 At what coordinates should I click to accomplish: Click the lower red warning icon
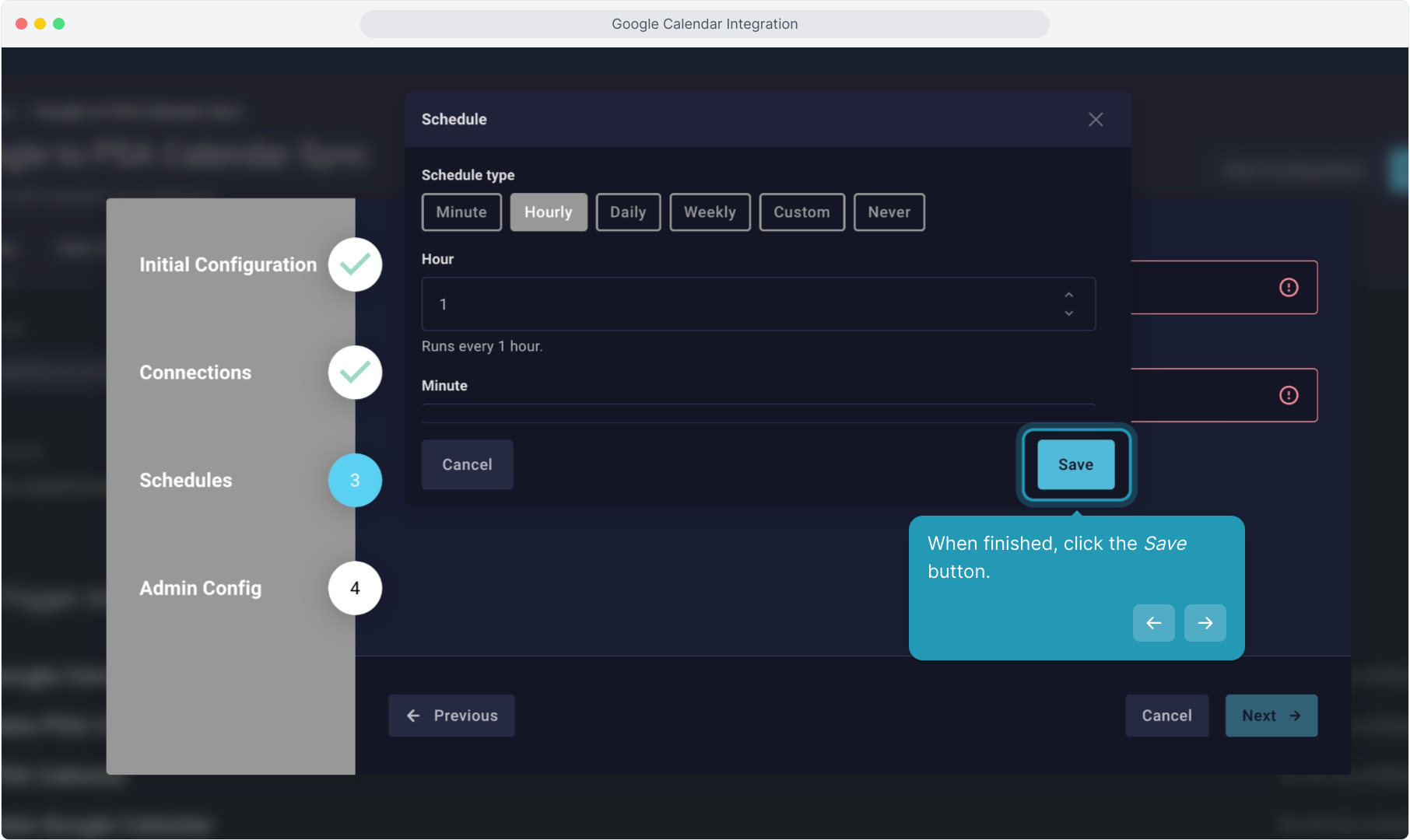tap(1289, 396)
